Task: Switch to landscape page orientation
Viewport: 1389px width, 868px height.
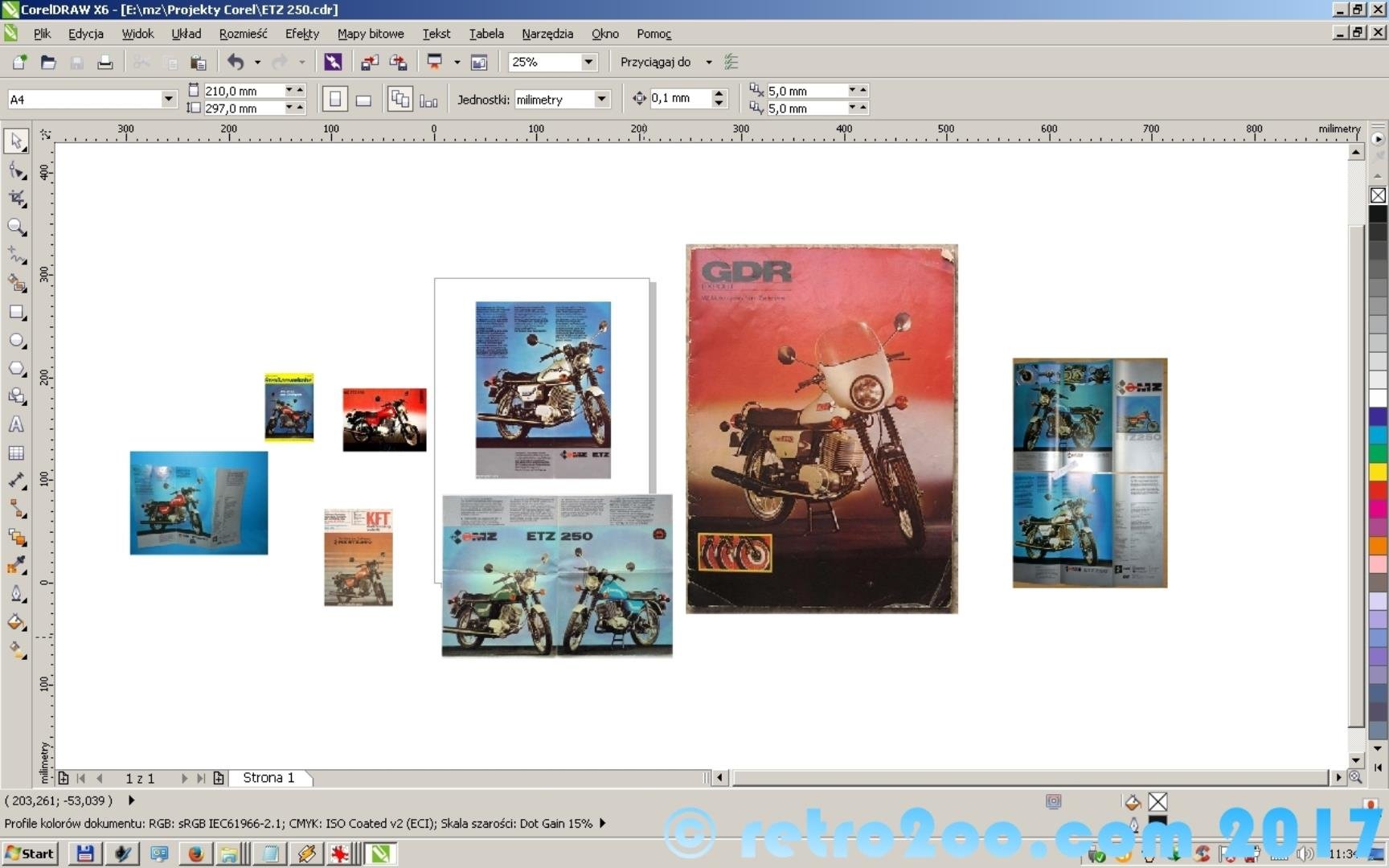Action: [x=363, y=99]
